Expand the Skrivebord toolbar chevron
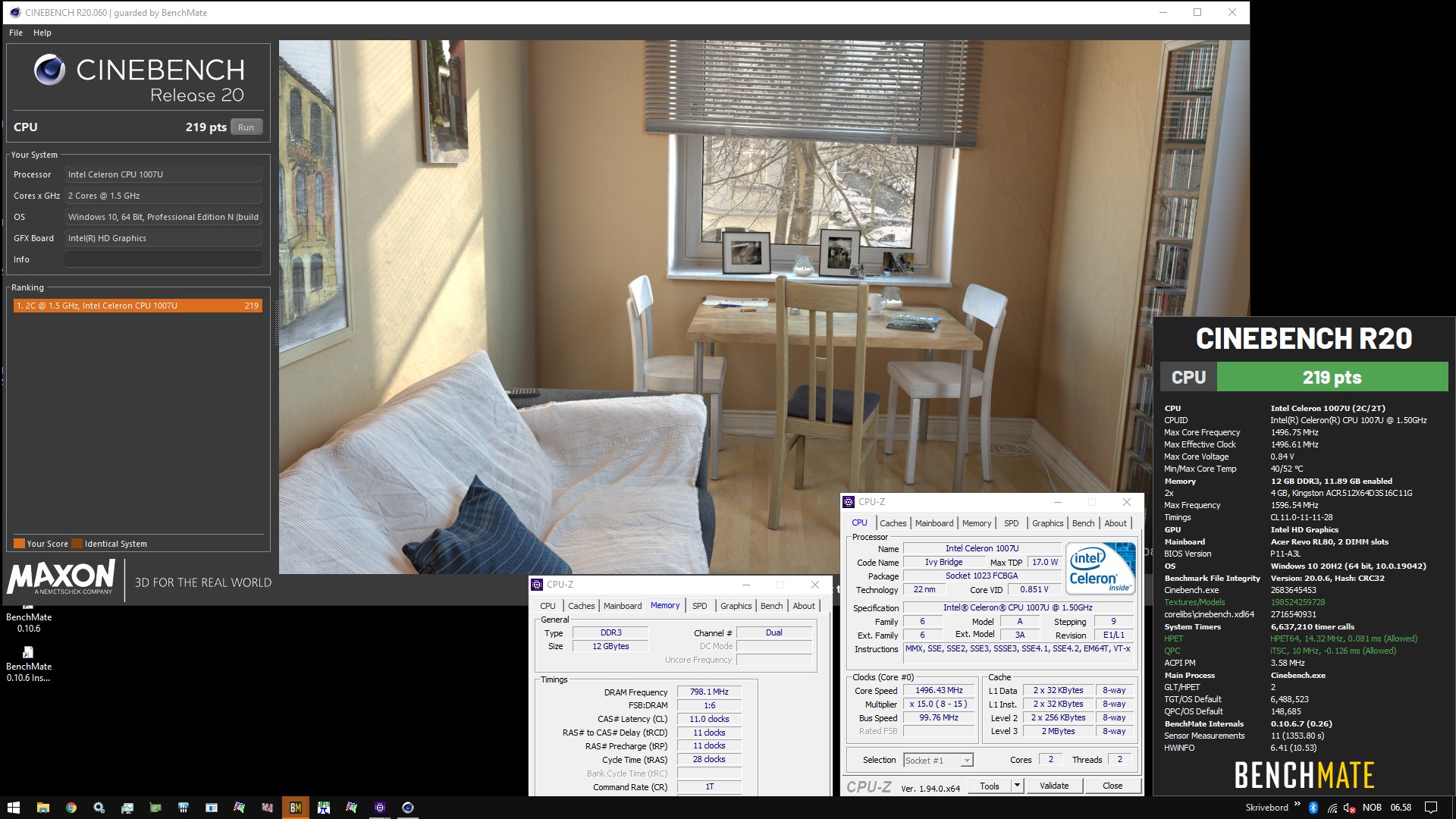This screenshot has width=1456, height=819. [1297, 805]
